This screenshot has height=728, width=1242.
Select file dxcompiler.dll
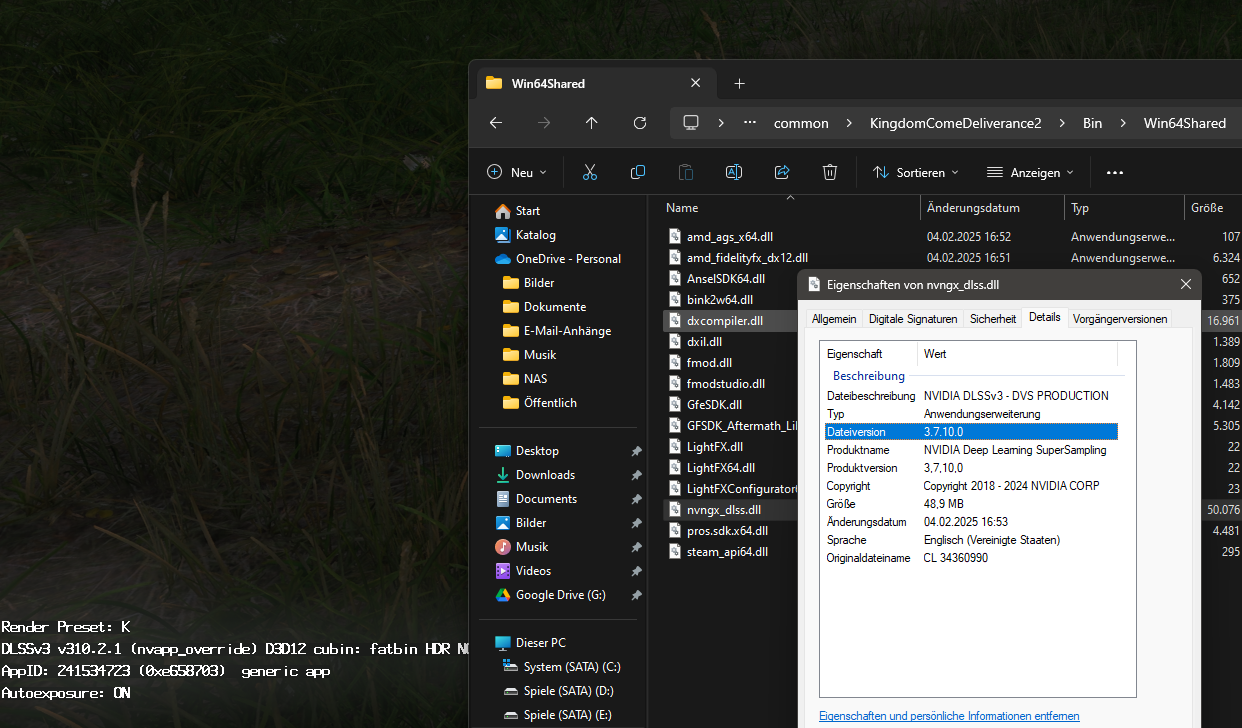tap(725, 321)
